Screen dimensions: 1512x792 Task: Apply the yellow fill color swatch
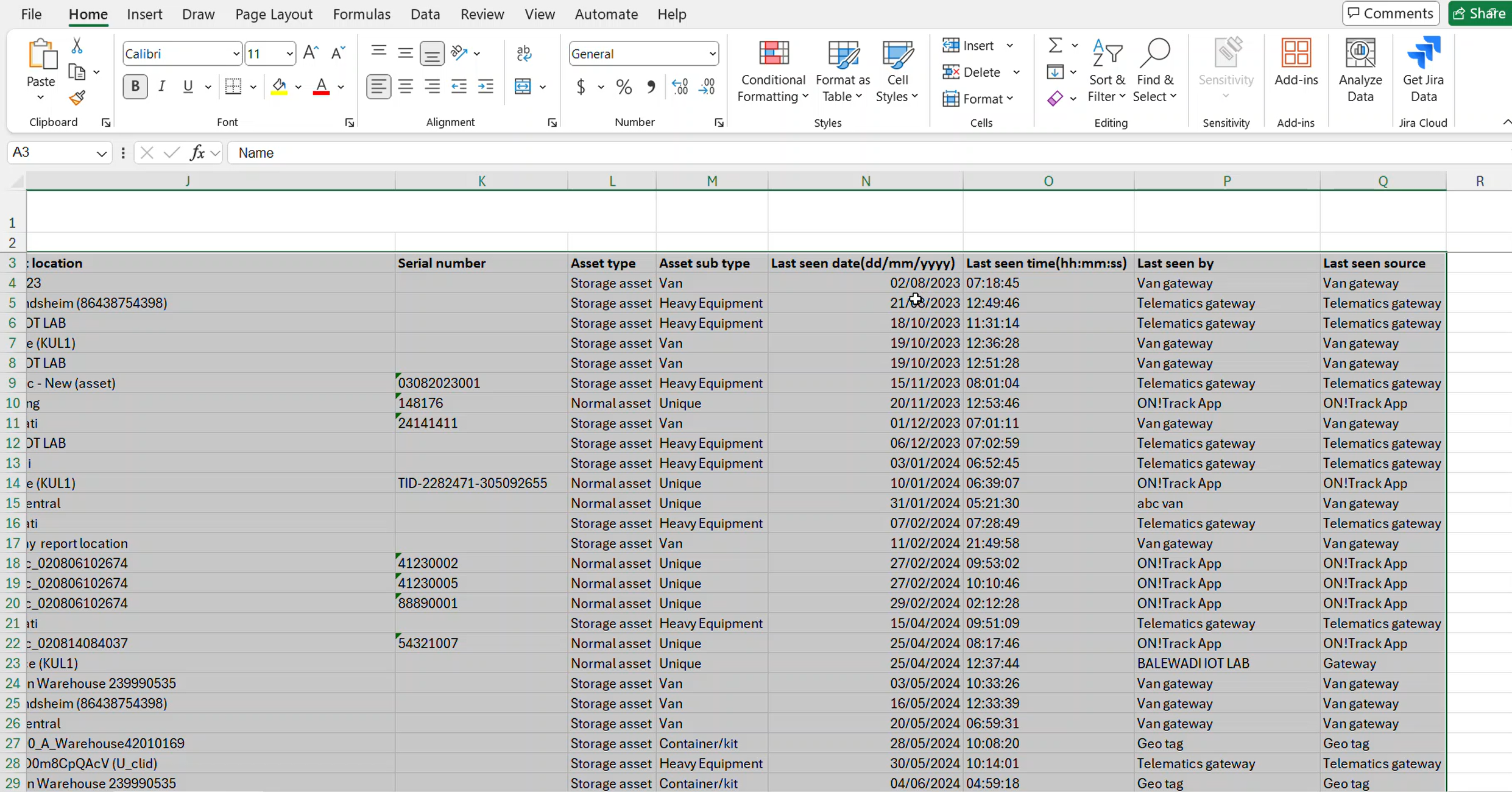[279, 87]
